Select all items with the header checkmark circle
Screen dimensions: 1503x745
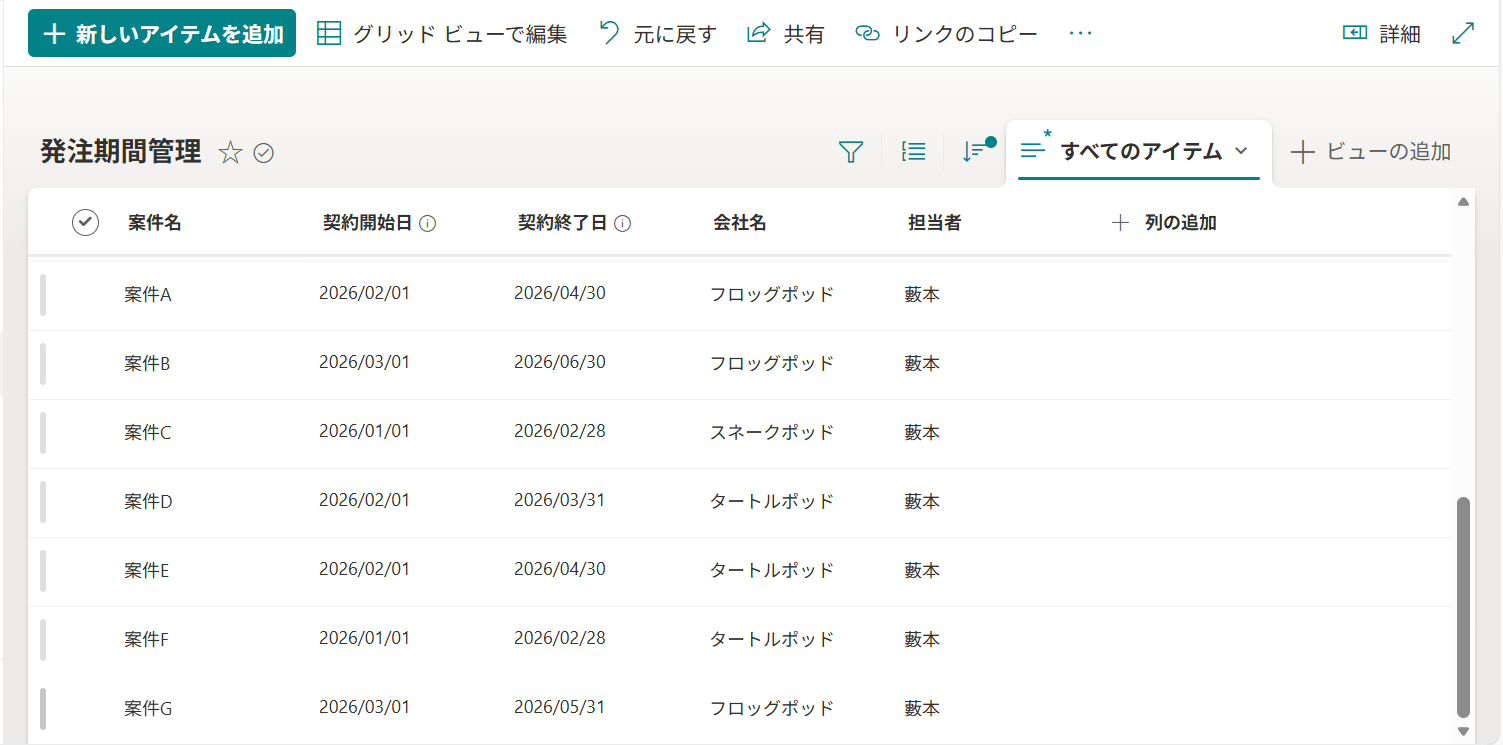point(85,222)
